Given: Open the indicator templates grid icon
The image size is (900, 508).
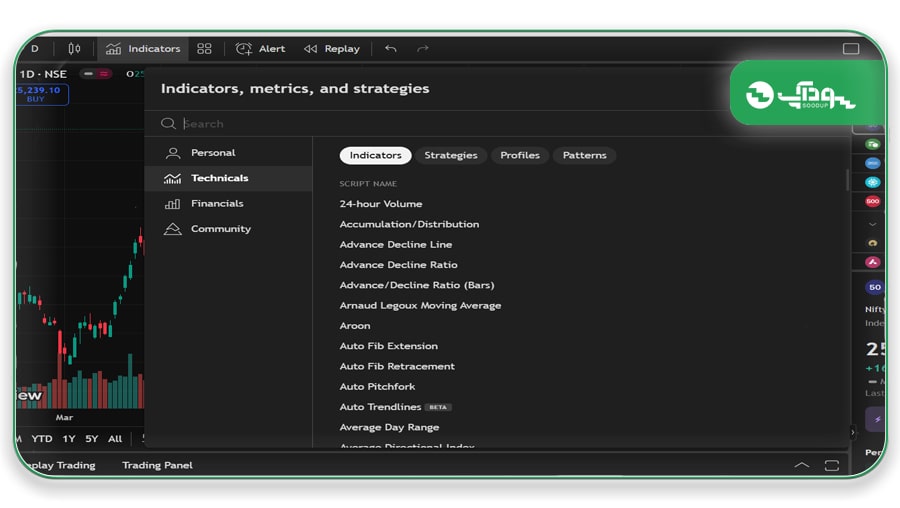Looking at the screenshot, I should click(204, 49).
